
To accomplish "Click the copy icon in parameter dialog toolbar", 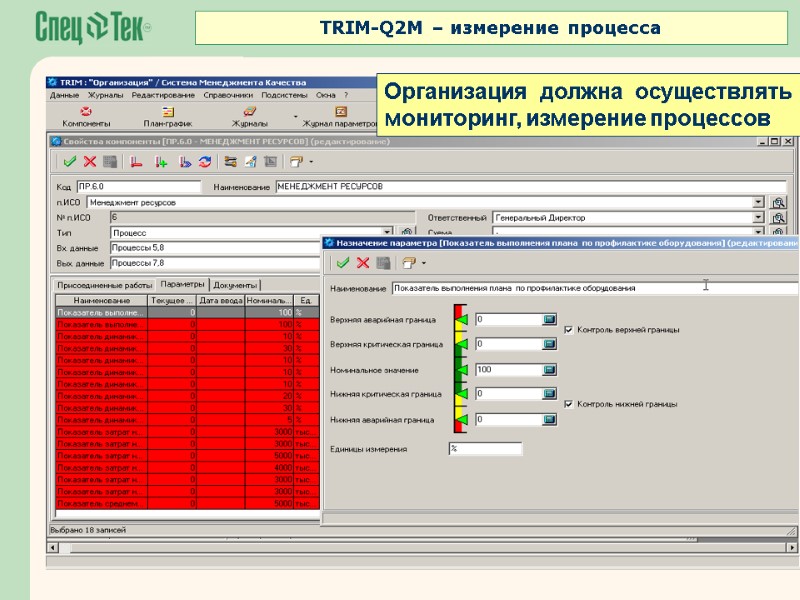I will pos(383,262).
